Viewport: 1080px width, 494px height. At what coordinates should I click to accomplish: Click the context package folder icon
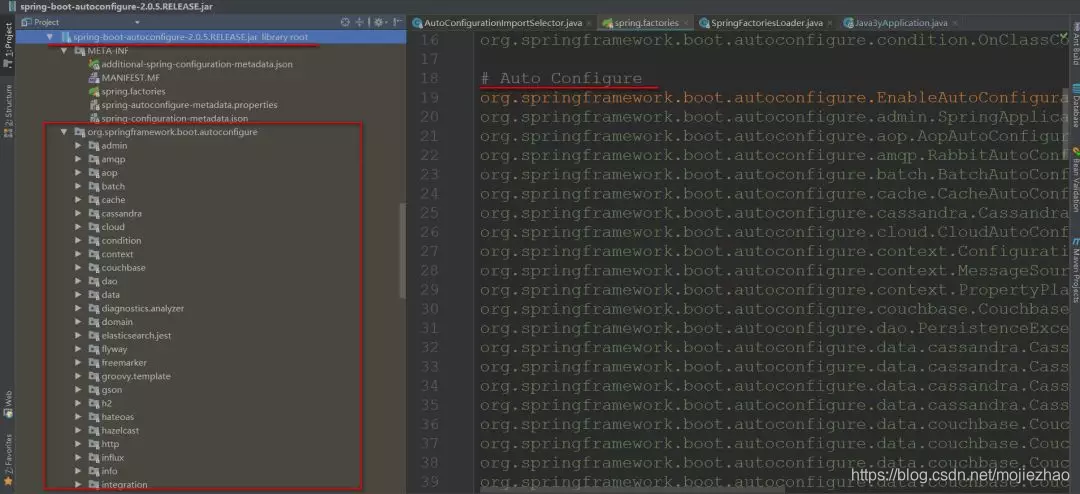[94, 254]
